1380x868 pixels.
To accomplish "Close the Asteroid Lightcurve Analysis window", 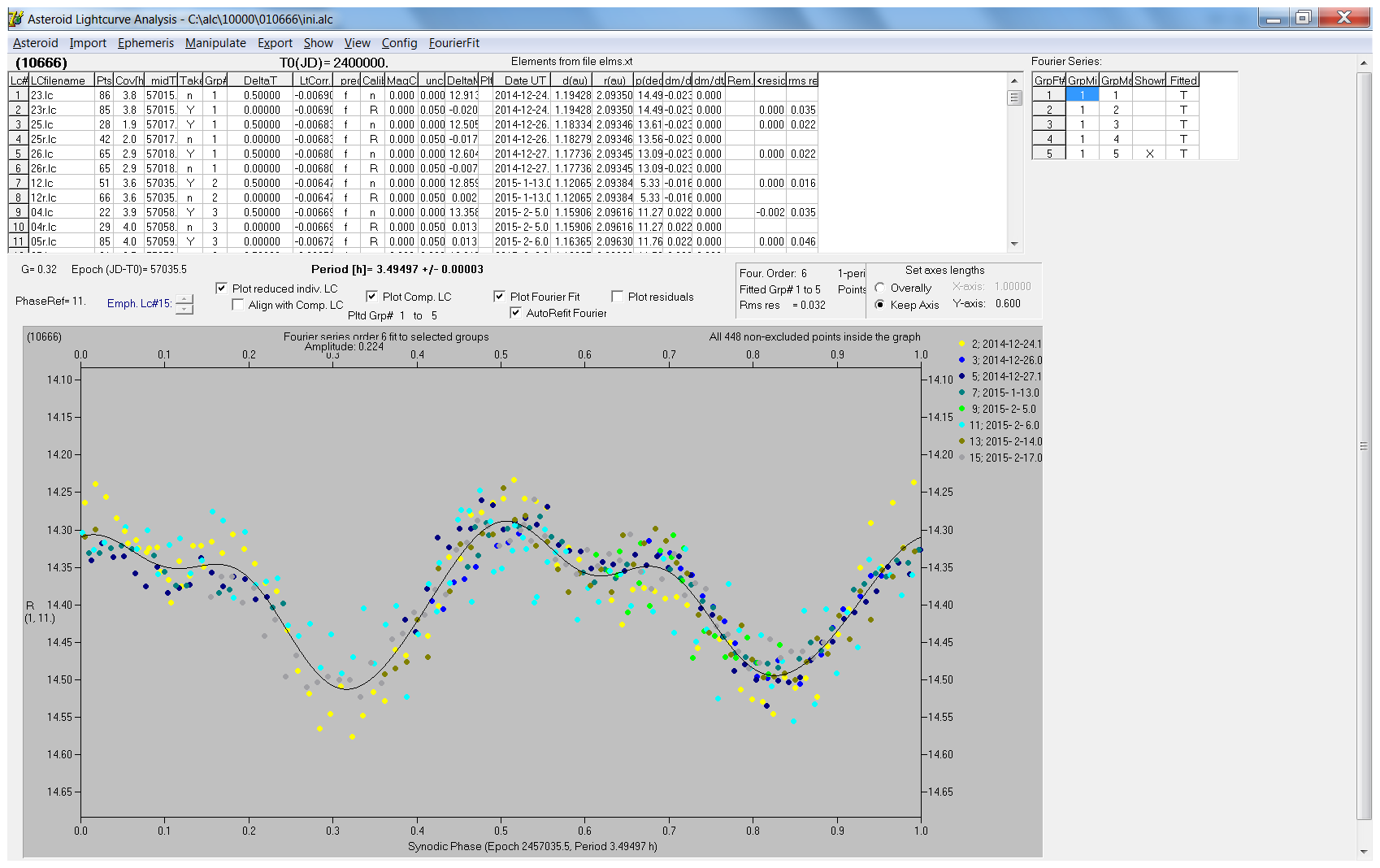I will click(1343, 18).
